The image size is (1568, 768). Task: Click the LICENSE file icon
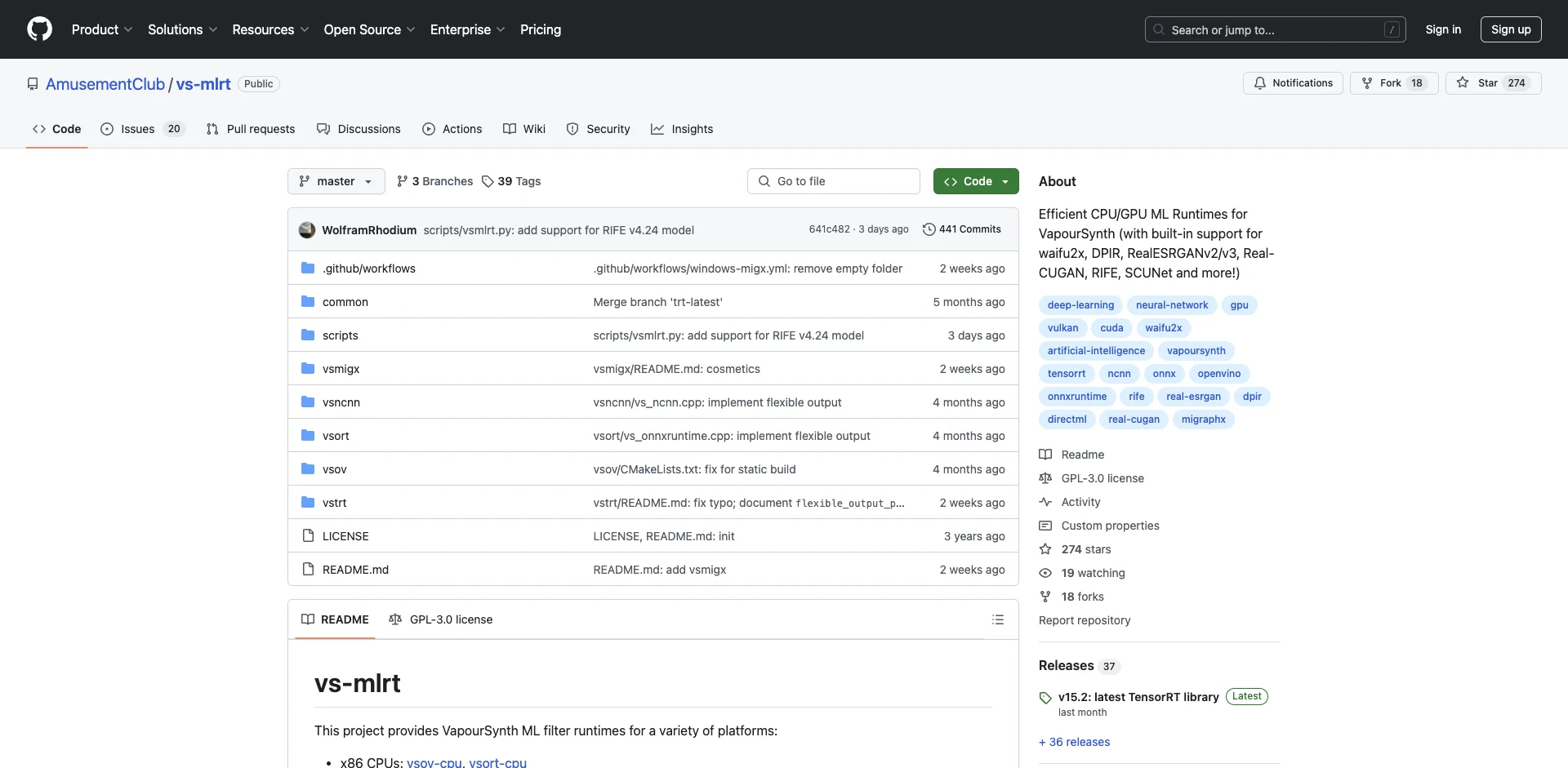point(308,535)
